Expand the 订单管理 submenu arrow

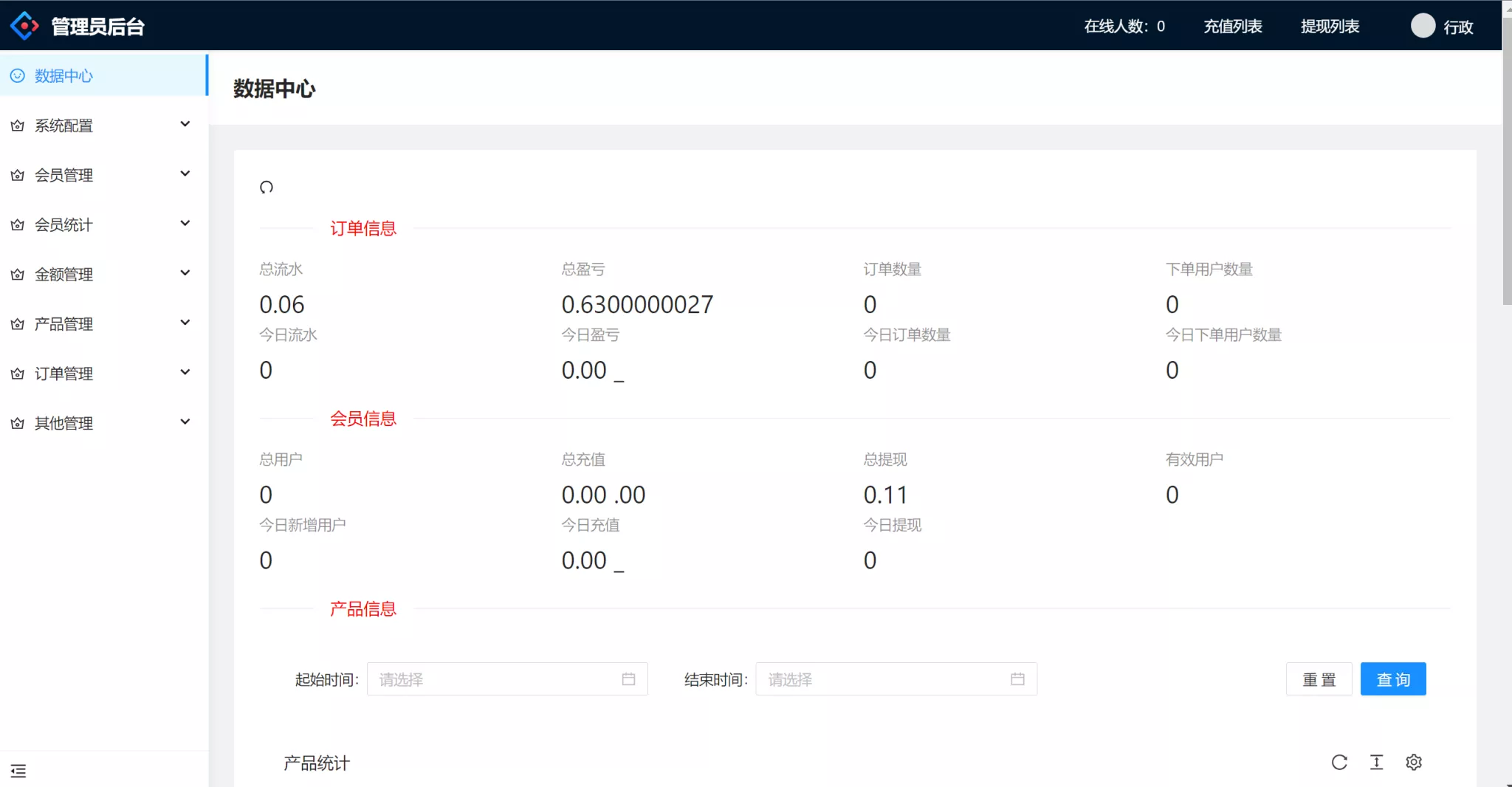tap(185, 372)
